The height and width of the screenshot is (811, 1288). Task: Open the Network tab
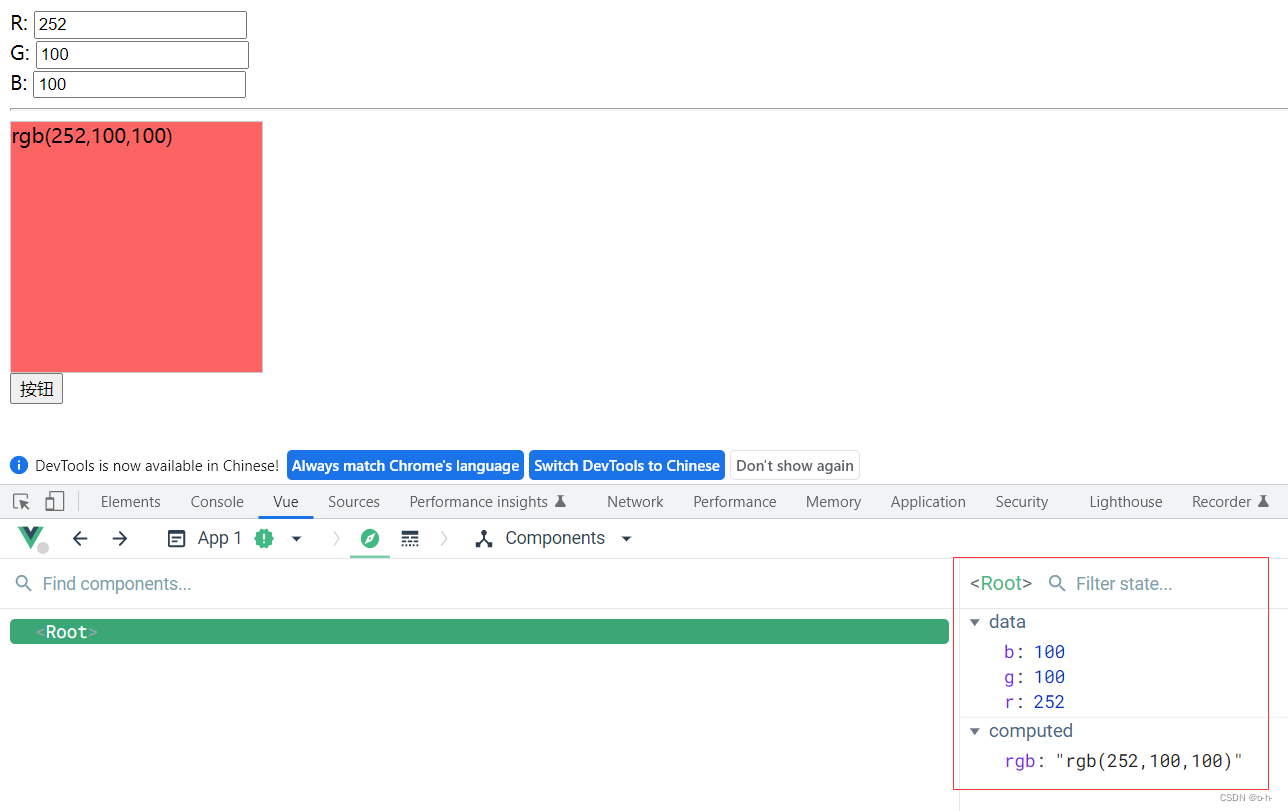pos(635,501)
